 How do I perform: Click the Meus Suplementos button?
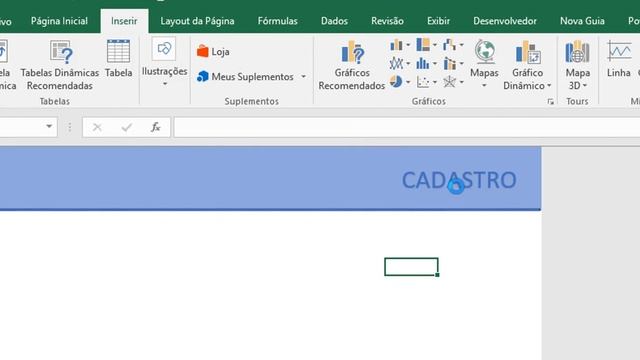245,77
